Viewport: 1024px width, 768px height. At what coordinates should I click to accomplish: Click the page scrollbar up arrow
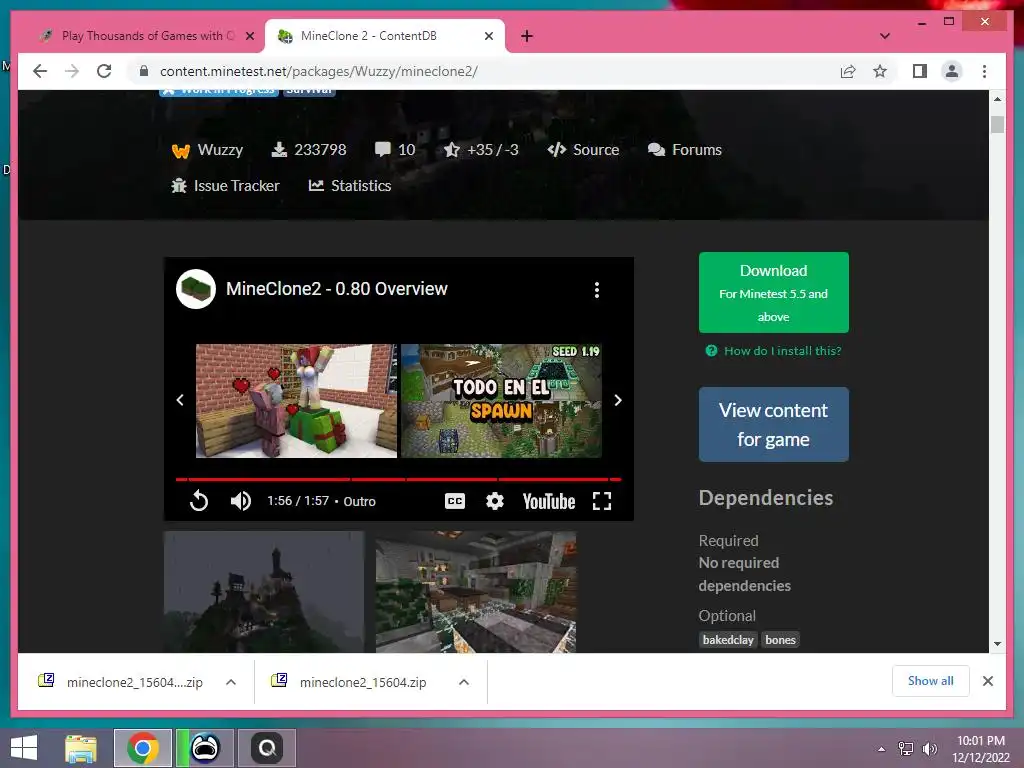(x=997, y=99)
